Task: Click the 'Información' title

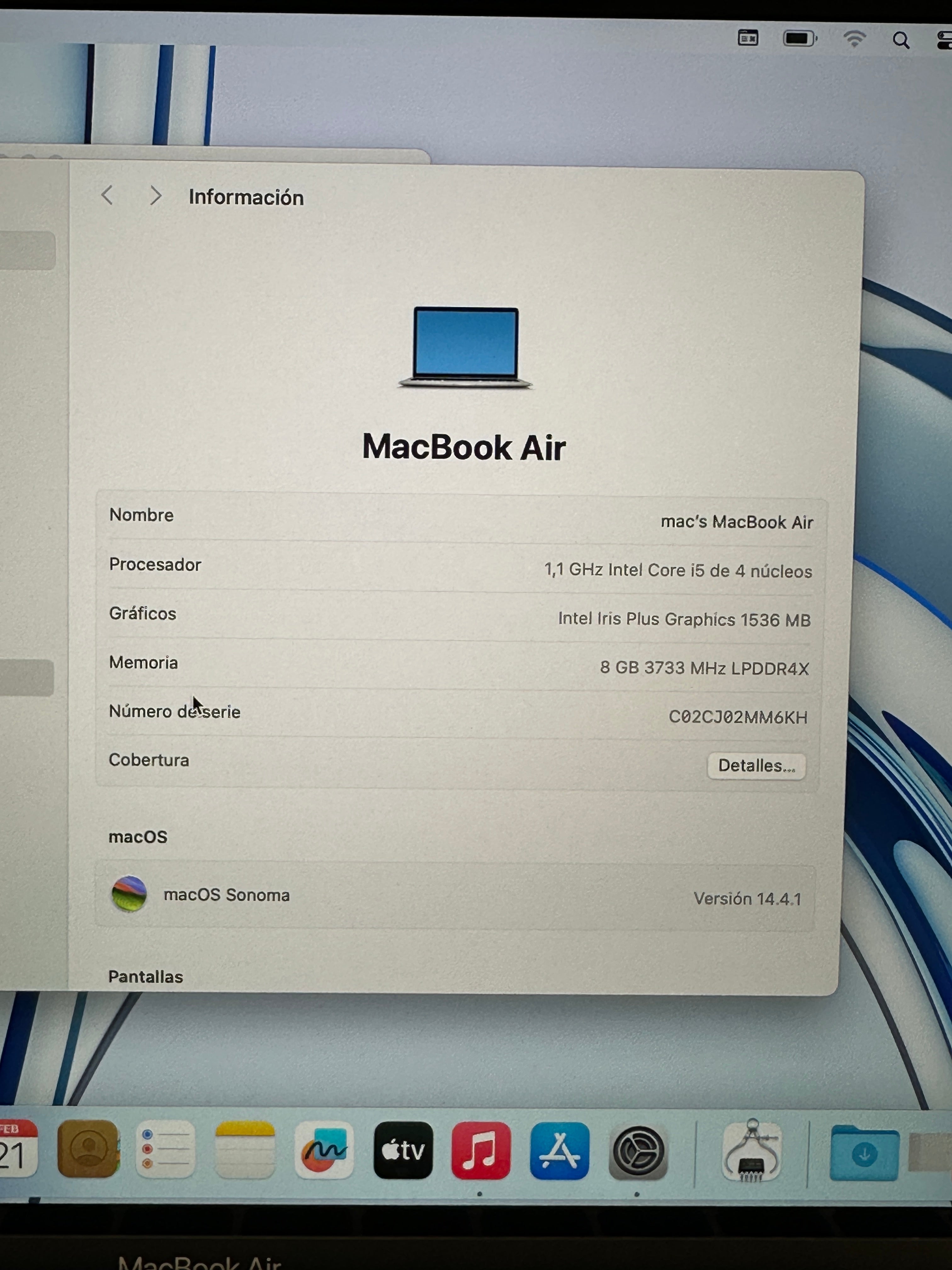Action: click(246, 197)
